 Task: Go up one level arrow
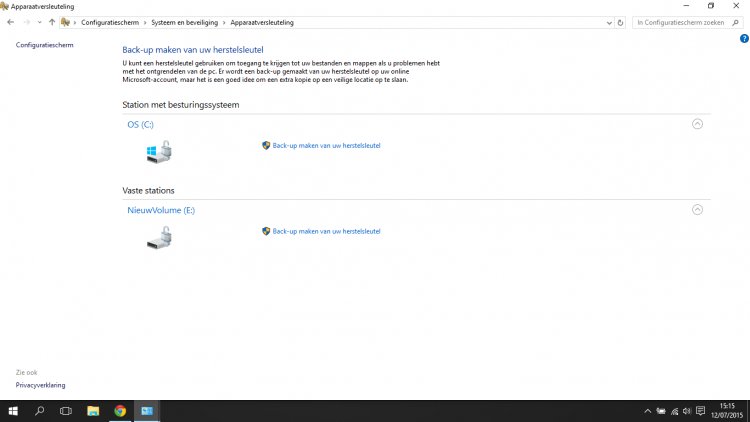tap(52, 22)
